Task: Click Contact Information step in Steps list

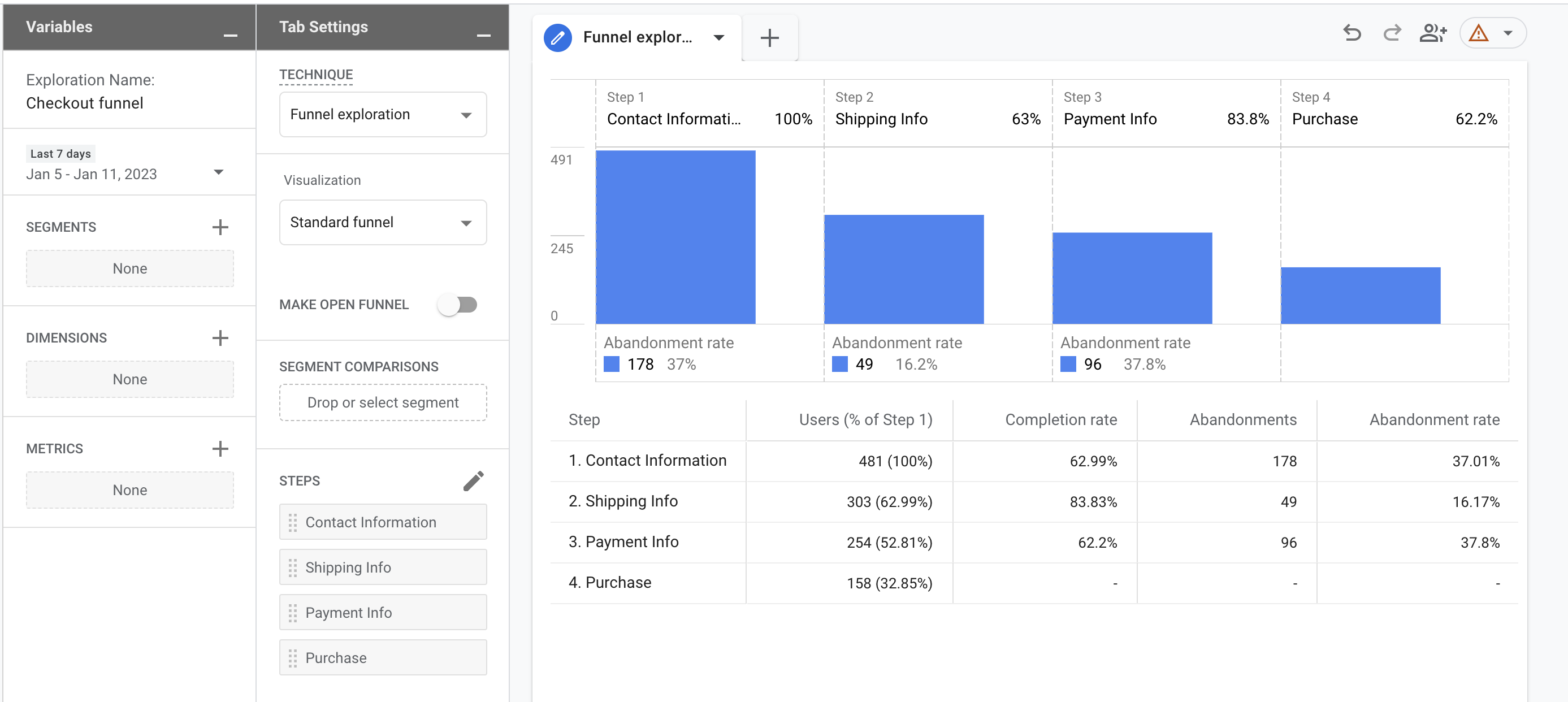Action: pyautogui.click(x=383, y=522)
